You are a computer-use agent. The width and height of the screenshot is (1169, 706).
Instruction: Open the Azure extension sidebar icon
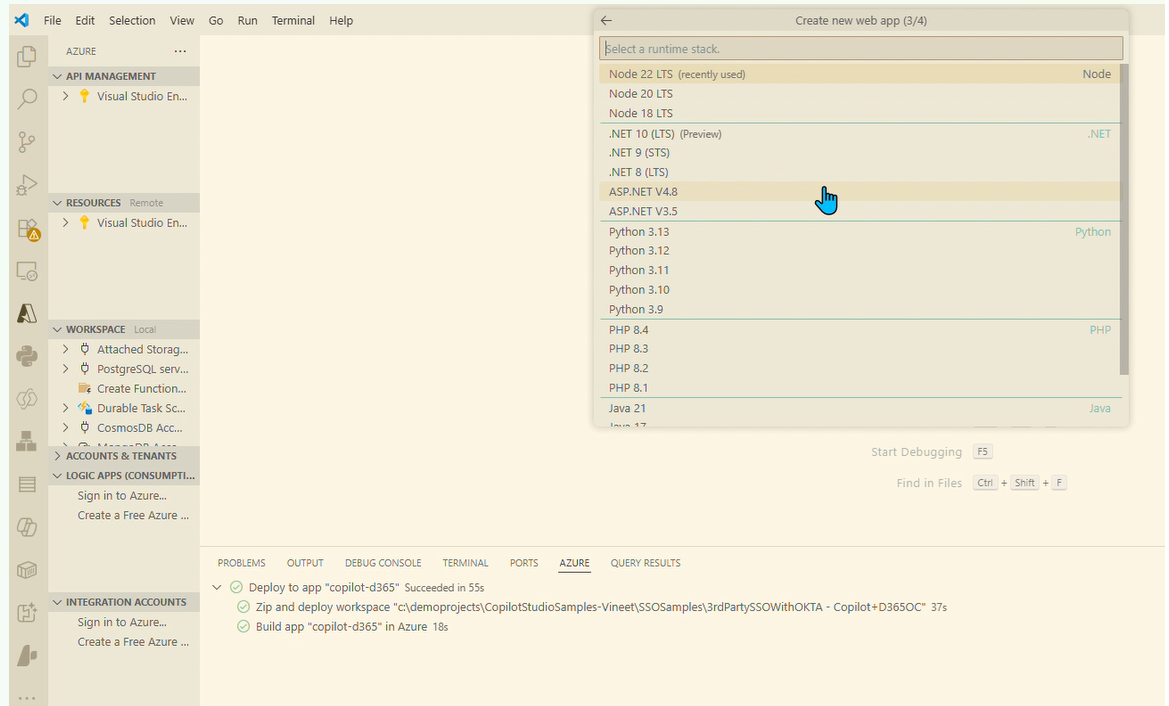pyautogui.click(x=27, y=313)
